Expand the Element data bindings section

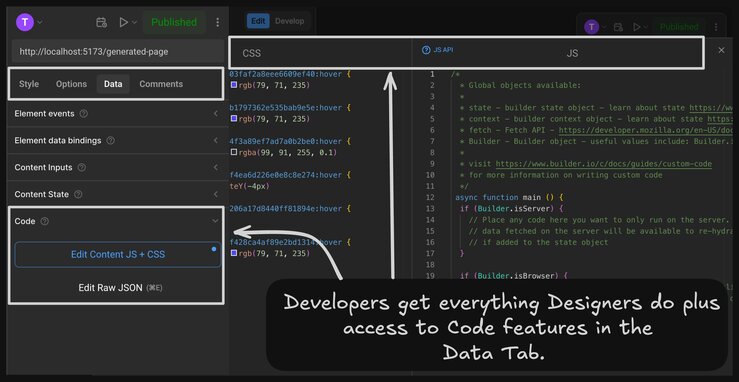point(216,140)
